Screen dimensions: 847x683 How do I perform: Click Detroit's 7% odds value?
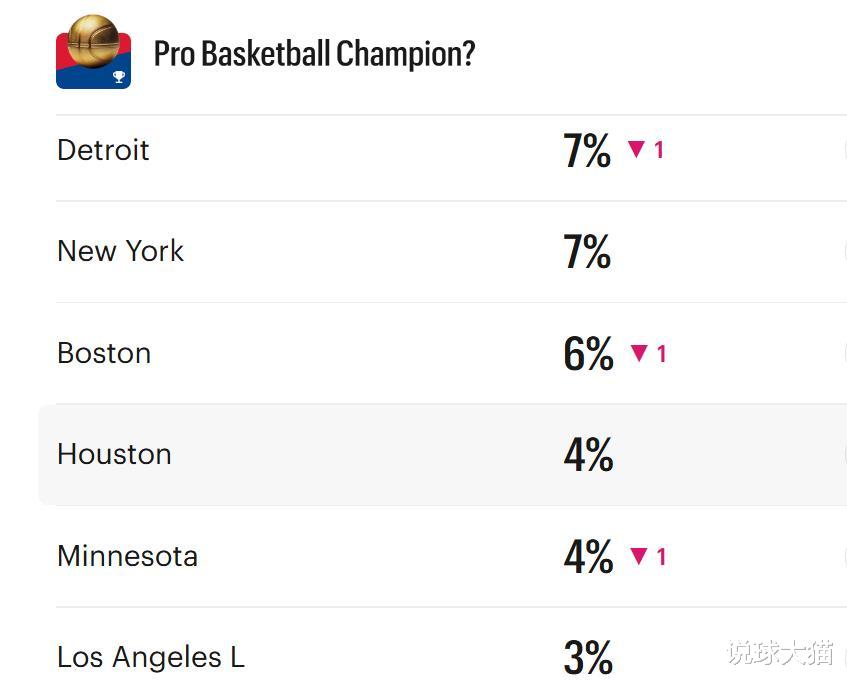coord(587,151)
